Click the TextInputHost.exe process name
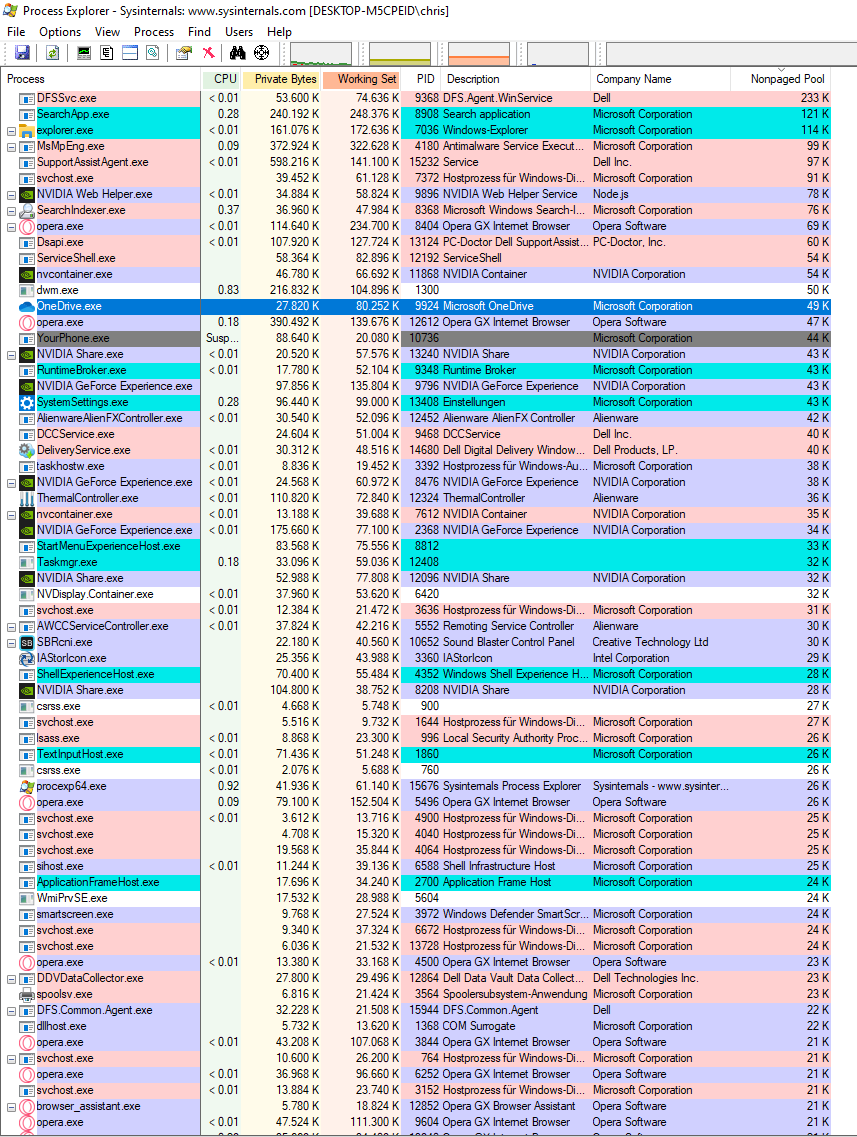Screen dimensions: 857x1137 pos(80,755)
